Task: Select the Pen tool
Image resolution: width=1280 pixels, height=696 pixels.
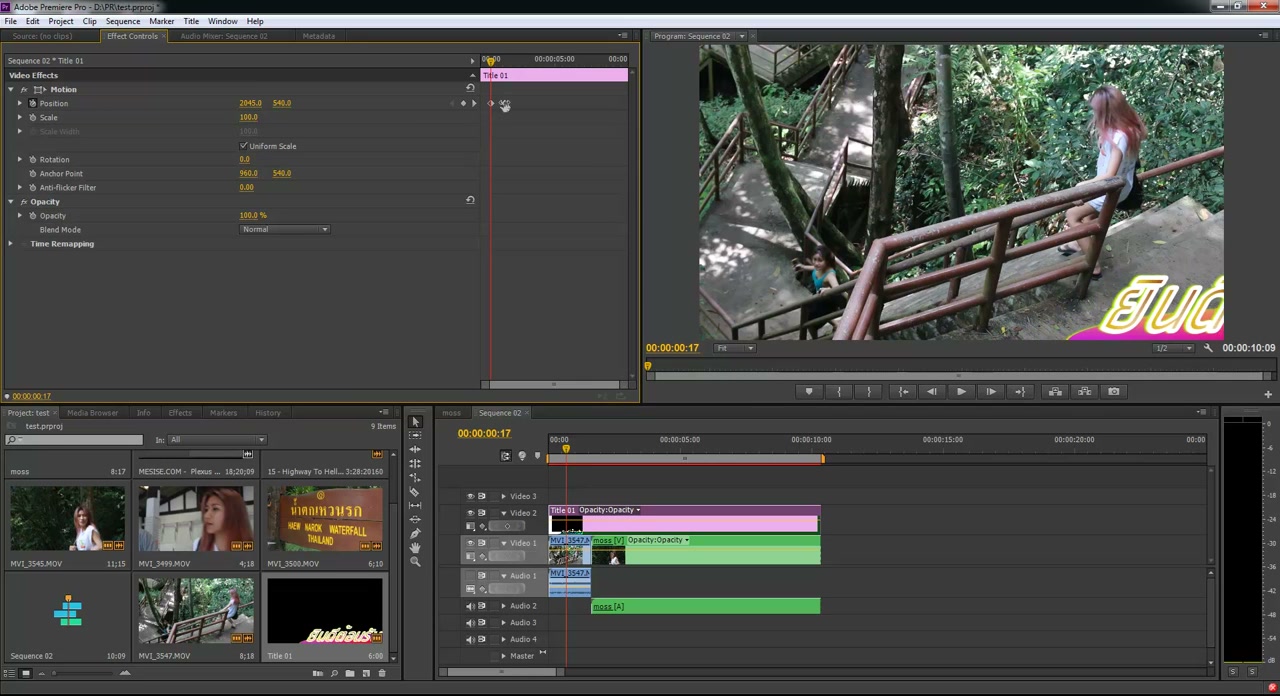Action: 415,534
